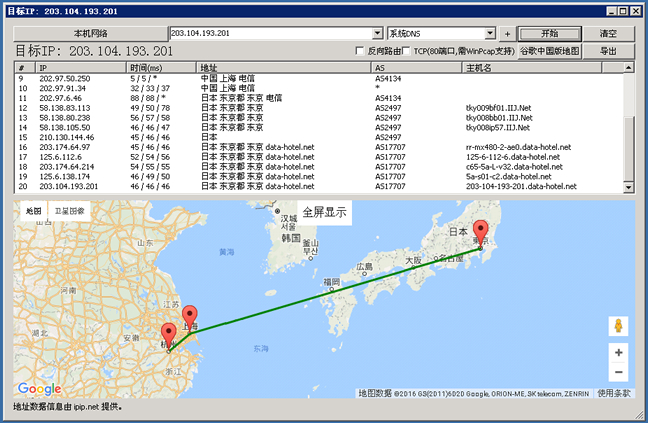Image resolution: width=648 pixels, height=423 pixels.
Task: Zoom in on the map
Action: pyautogui.click(x=618, y=352)
